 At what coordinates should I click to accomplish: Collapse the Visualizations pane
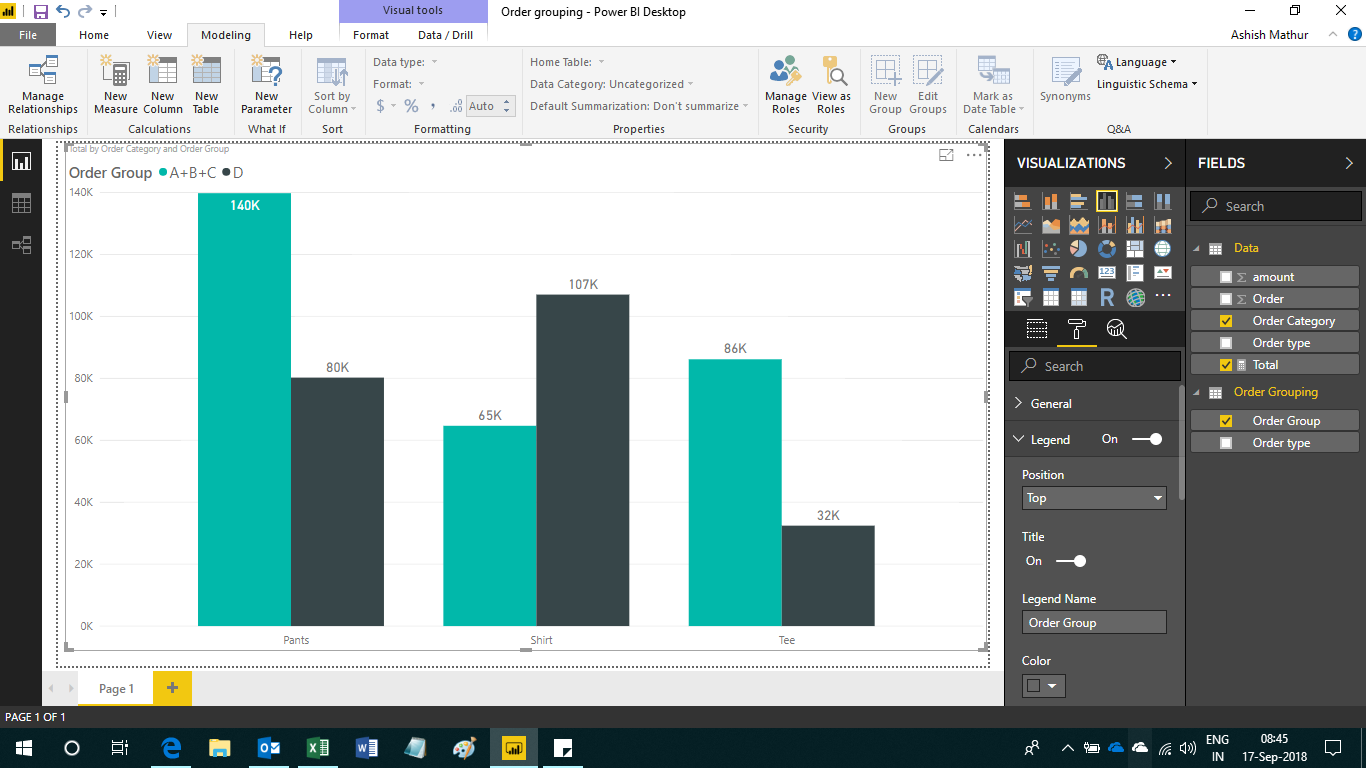click(x=1168, y=163)
